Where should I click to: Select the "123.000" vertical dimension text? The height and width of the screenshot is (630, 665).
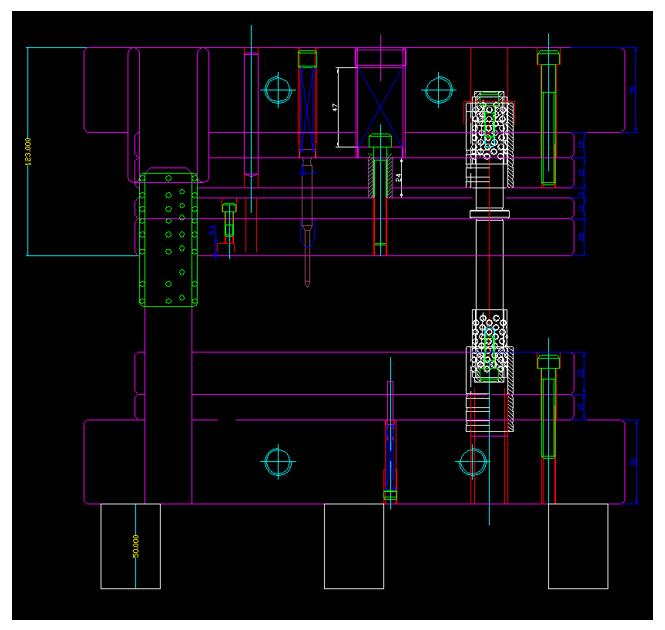click(x=28, y=151)
